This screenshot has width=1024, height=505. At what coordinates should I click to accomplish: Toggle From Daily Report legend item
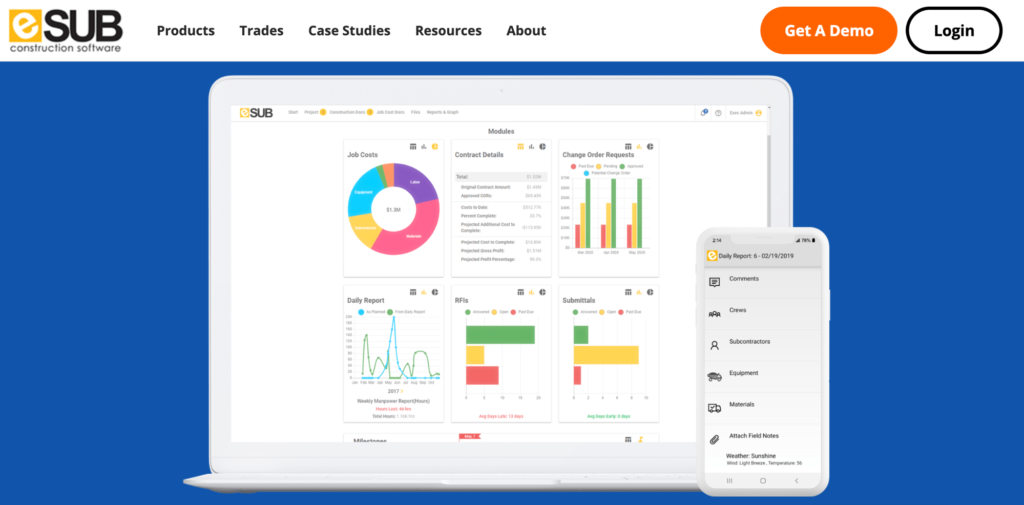(x=406, y=312)
